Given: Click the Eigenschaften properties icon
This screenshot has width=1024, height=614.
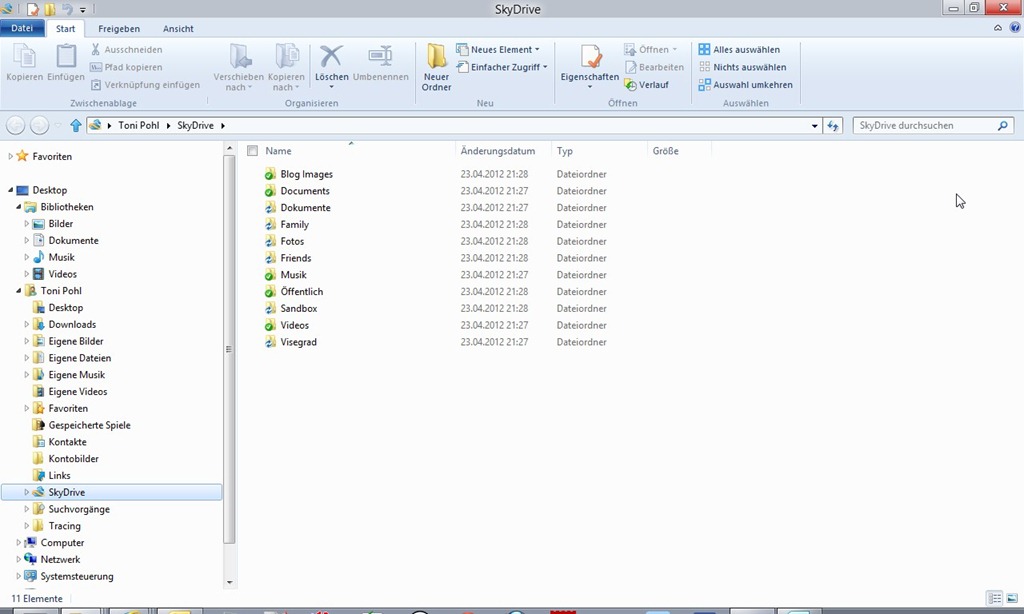Looking at the screenshot, I should tap(590, 58).
